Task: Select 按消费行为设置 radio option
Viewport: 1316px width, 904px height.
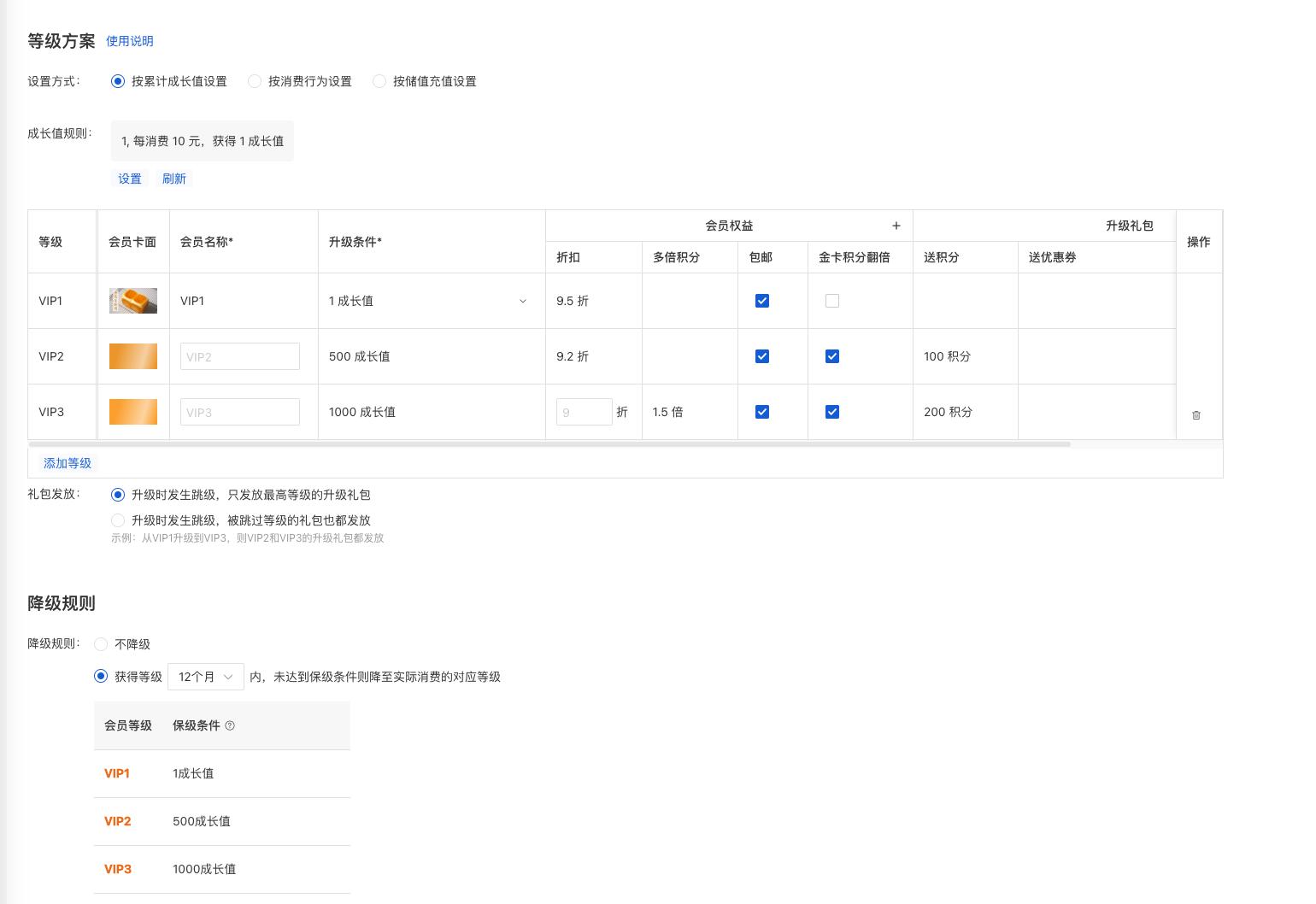Action: (255, 81)
